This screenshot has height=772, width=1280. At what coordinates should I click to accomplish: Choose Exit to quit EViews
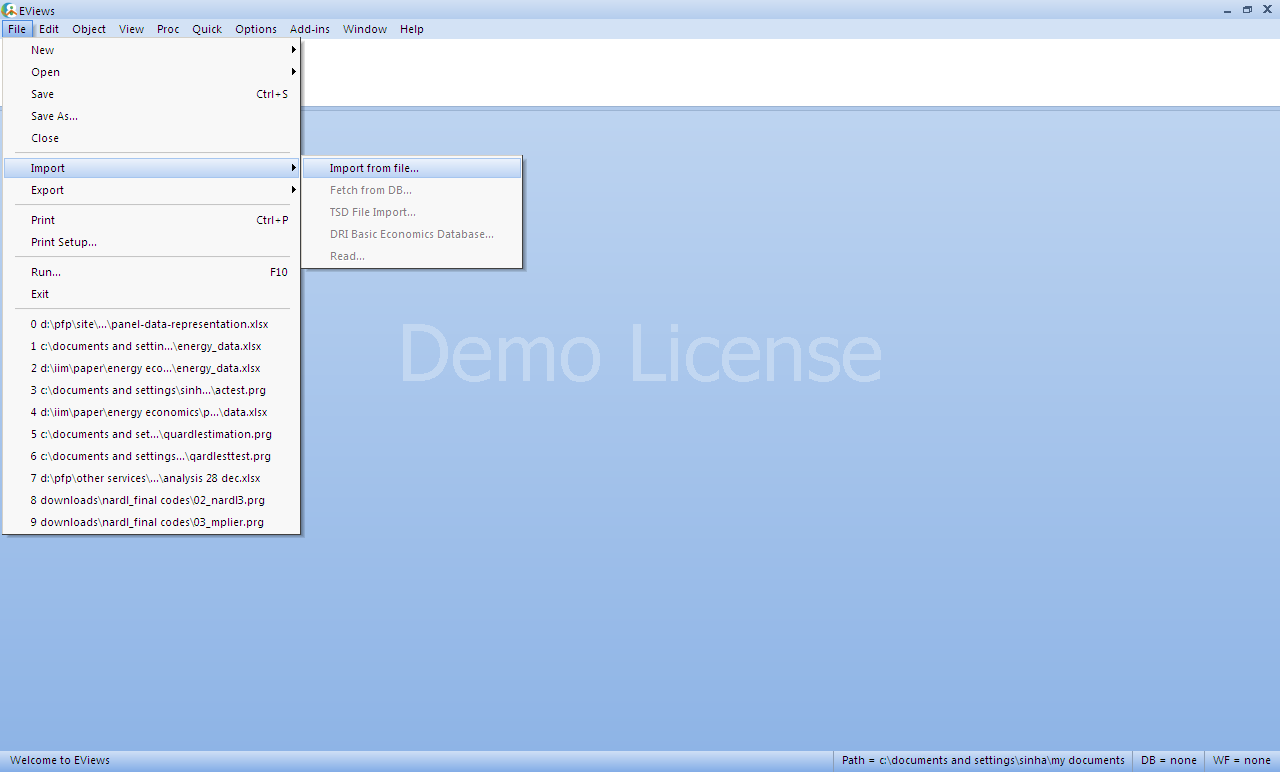click(x=152, y=294)
